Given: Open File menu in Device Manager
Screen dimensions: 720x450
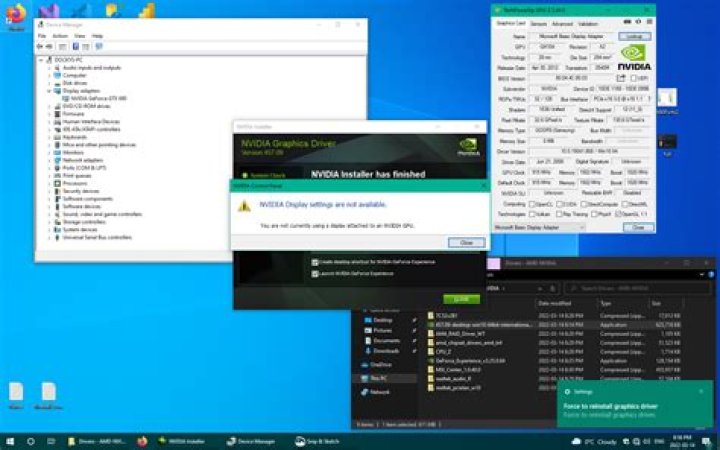Looking at the screenshot, I should (x=42, y=36).
